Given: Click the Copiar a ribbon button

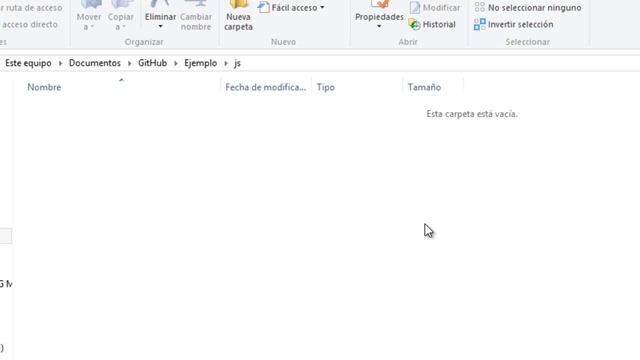Looking at the screenshot, I should [x=120, y=16].
